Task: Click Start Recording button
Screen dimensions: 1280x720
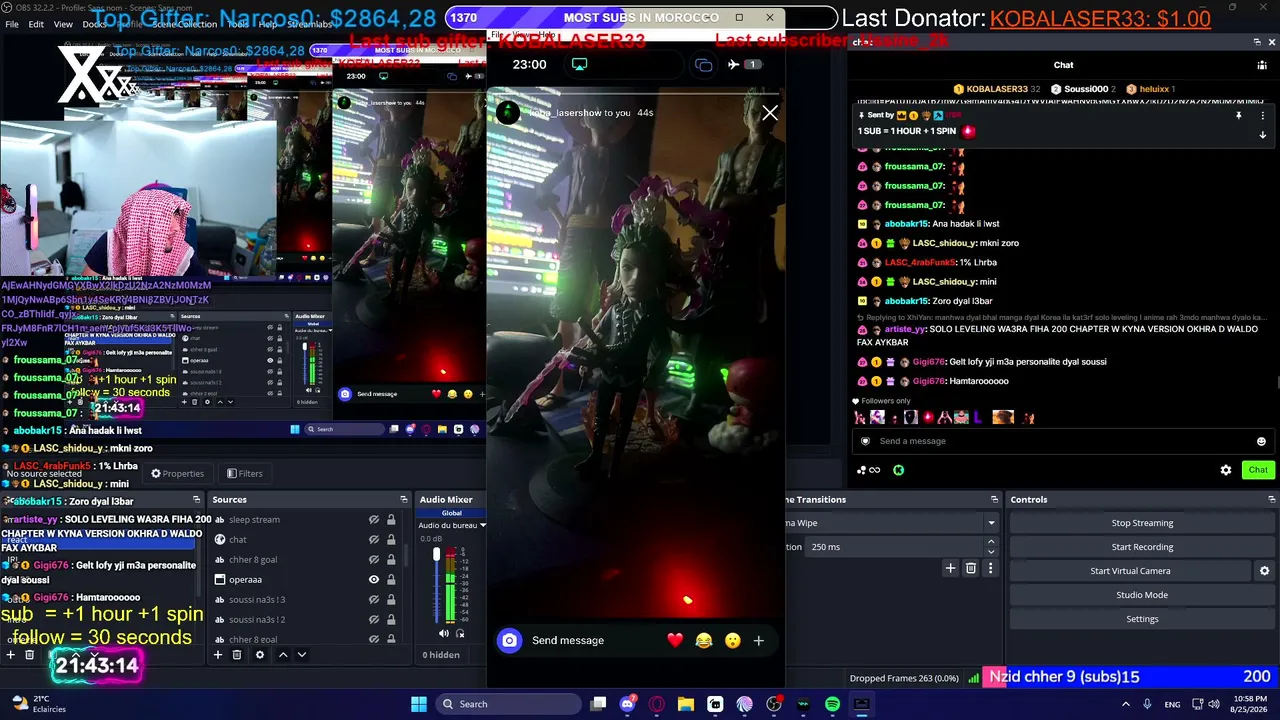Action: [1142, 547]
